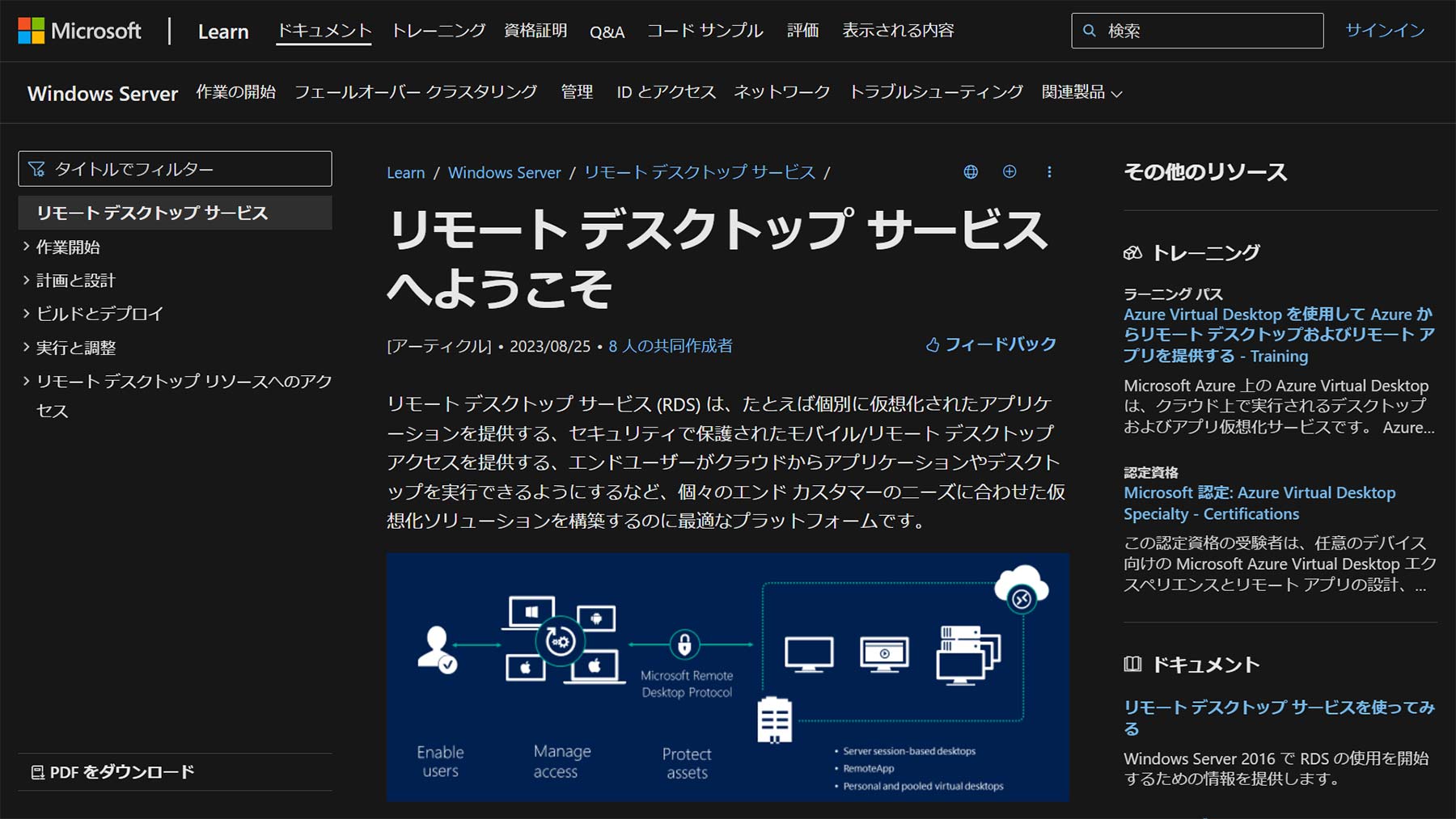Open the トレーニング top menu
This screenshot has height=819, width=1456.
[x=438, y=31]
